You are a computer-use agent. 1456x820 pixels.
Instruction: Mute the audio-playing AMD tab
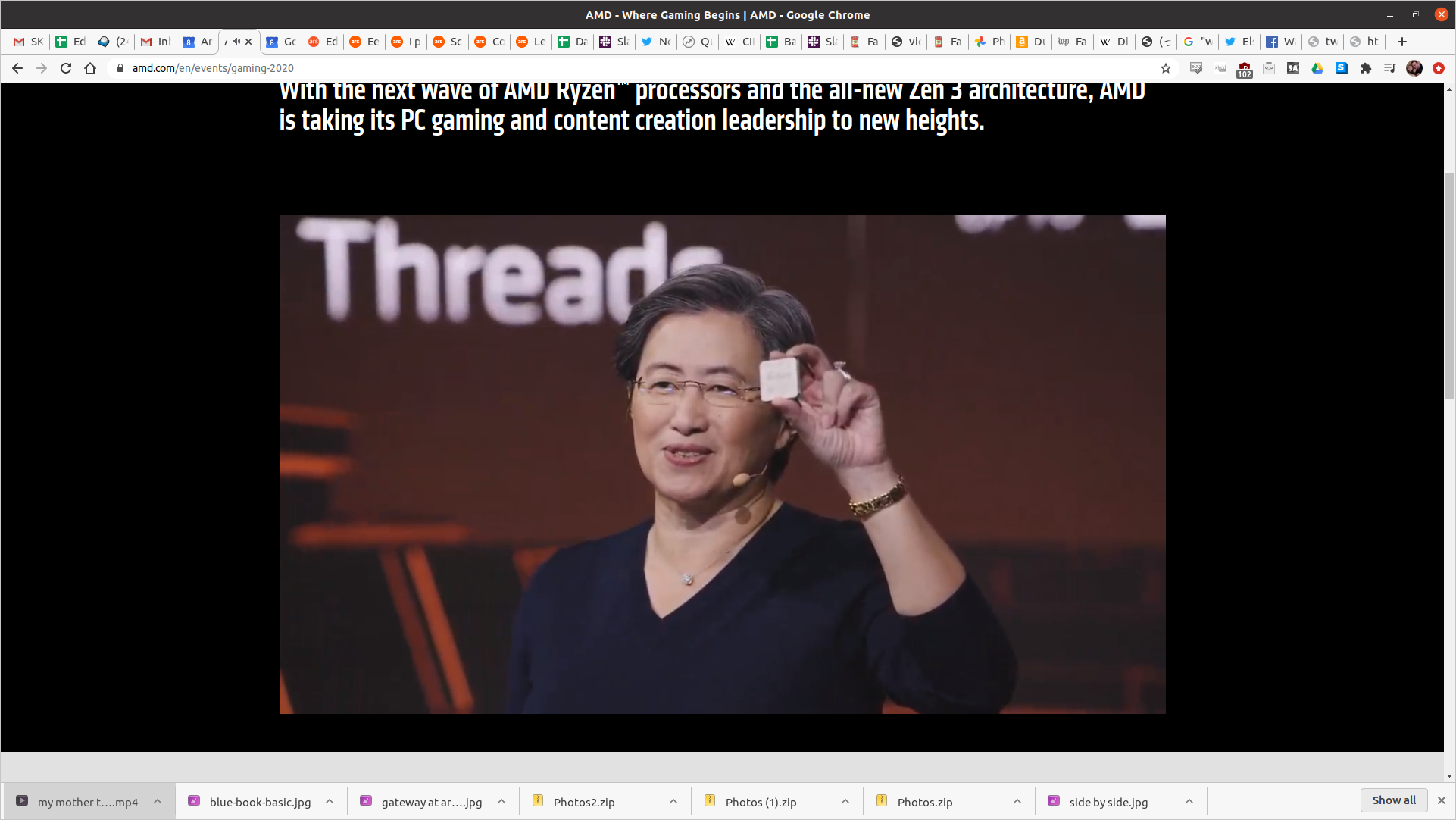(x=237, y=42)
